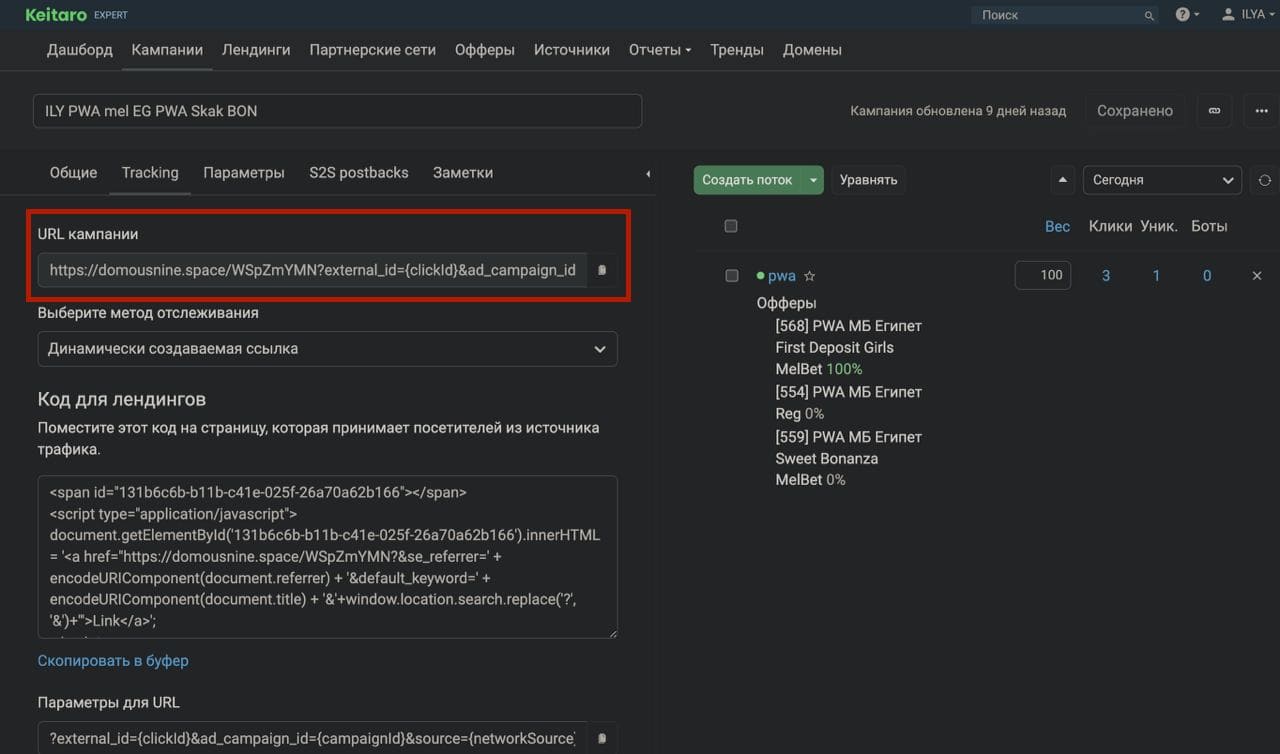1280x754 pixels.
Task: Copy URL parameters with clipboard icon
Action: coord(602,738)
